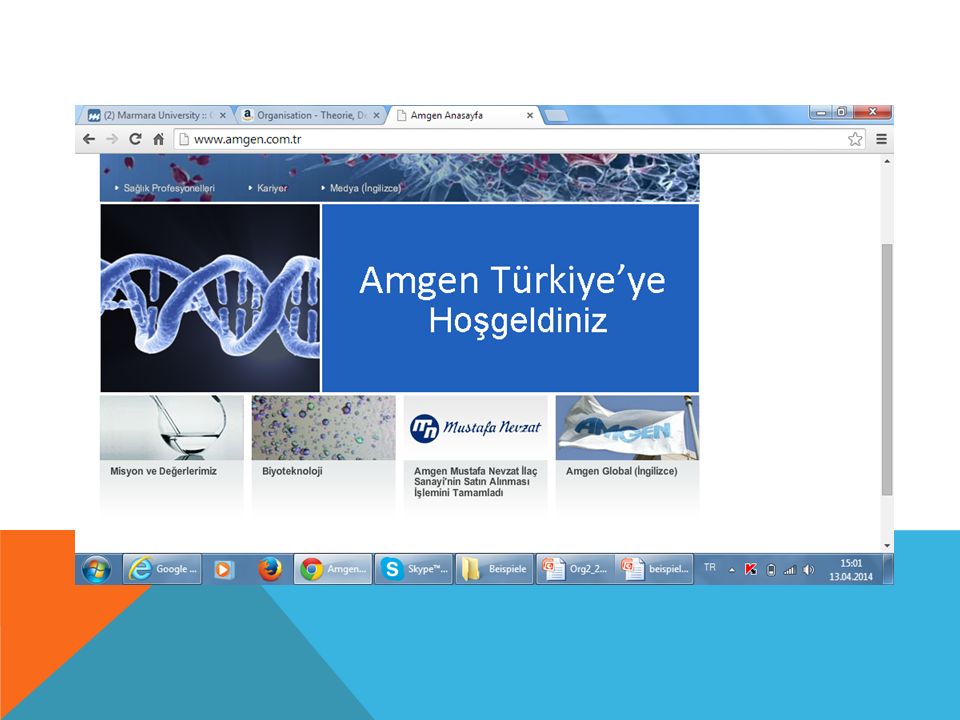Go forward with the browser arrow

pyautogui.click(x=112, y=139)
